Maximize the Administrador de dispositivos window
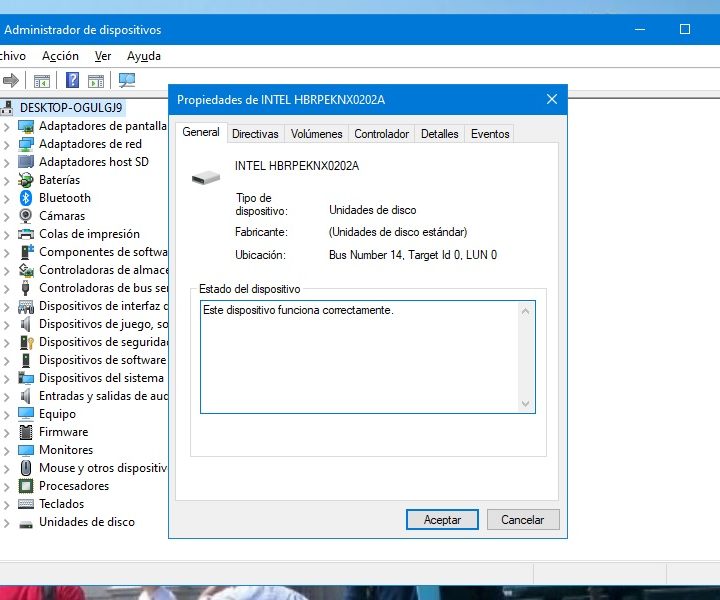The image size is (720, 600). [x=685, y=29]
